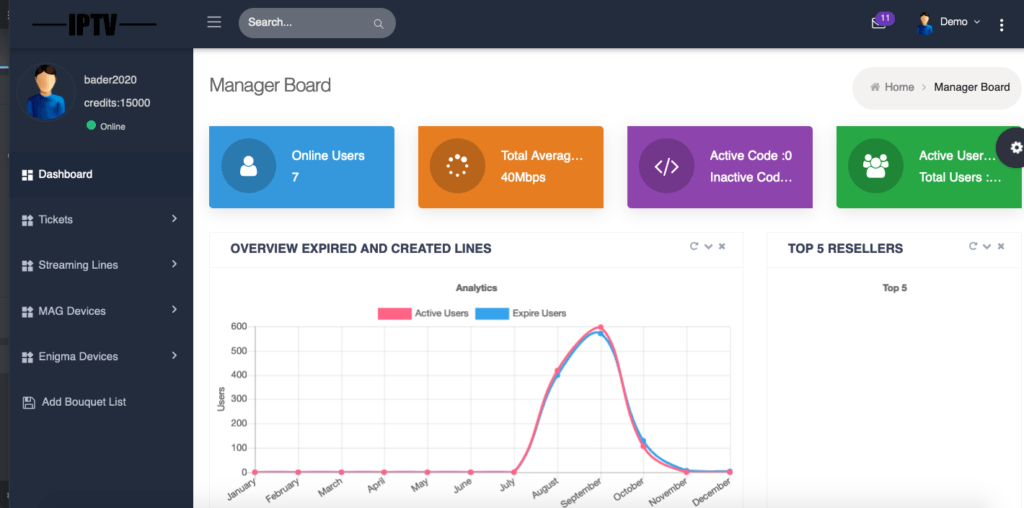Click the vertical three-dot options icon

(x=1001, y=25)
